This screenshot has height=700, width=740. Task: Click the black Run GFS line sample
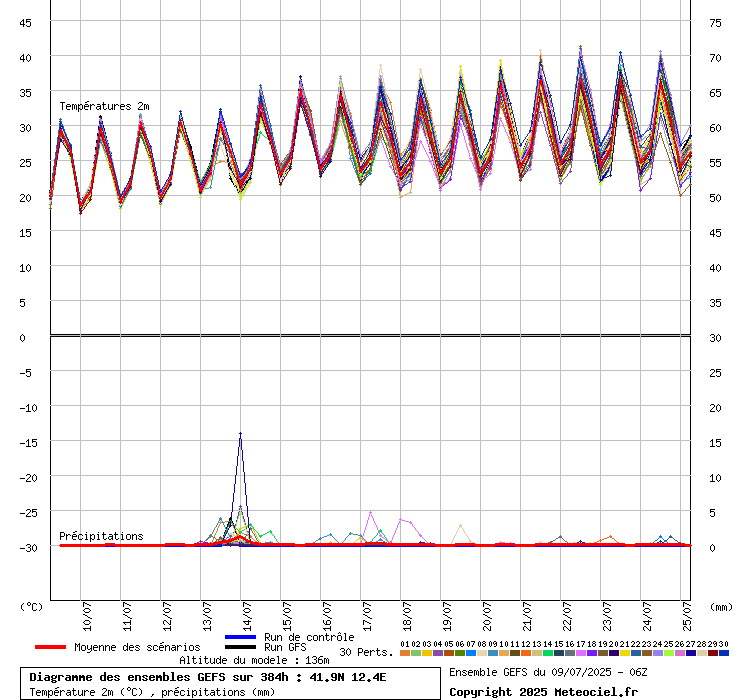pyautogui.click(x=240, y=647)
